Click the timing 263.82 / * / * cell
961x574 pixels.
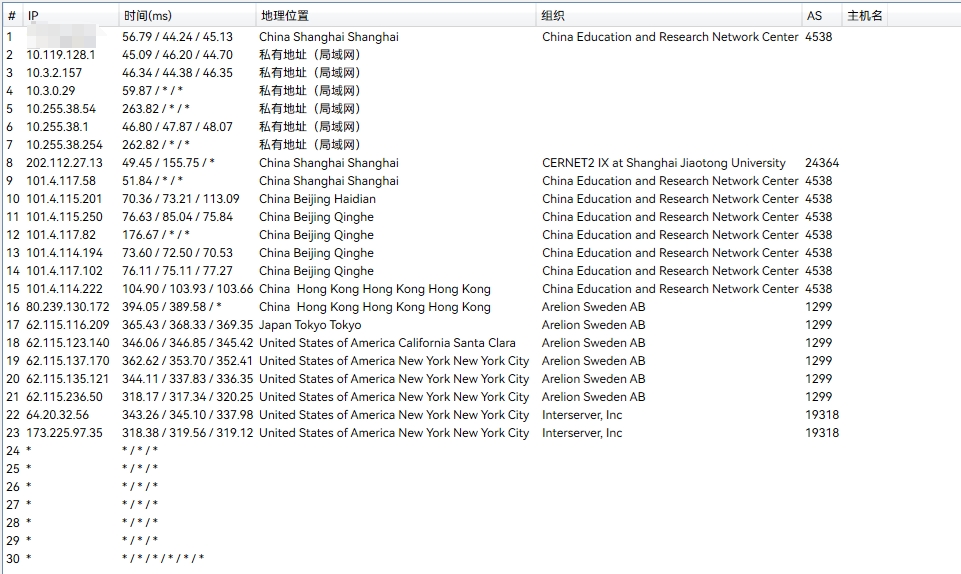(x=155, y=109)
